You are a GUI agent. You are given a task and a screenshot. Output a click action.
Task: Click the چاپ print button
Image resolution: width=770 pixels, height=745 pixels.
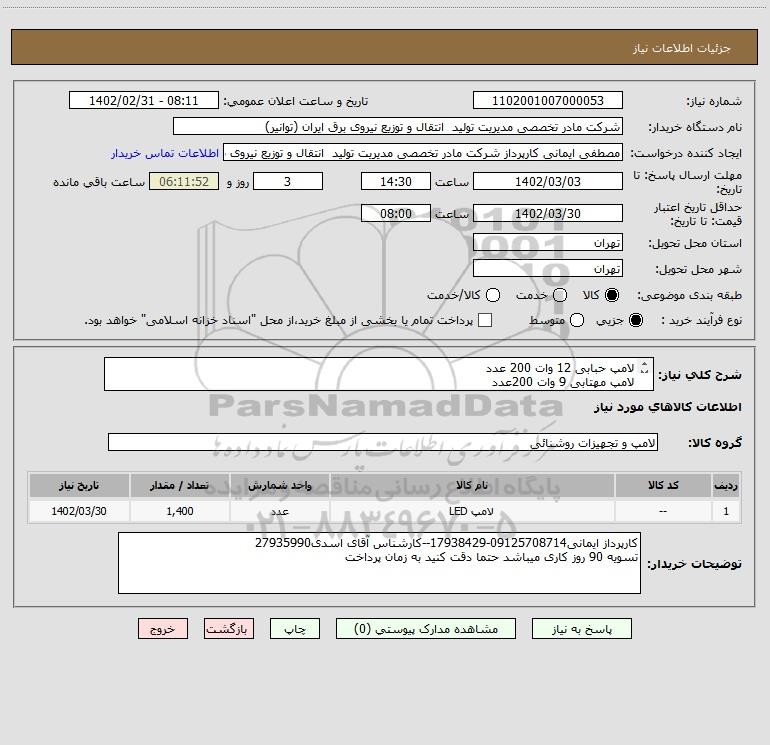pyautogui.click(x=295, y=629)
